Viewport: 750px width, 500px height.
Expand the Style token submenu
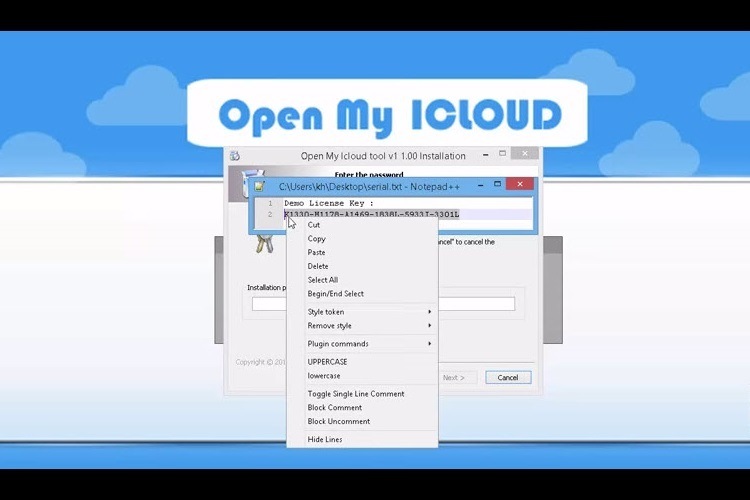362,312
